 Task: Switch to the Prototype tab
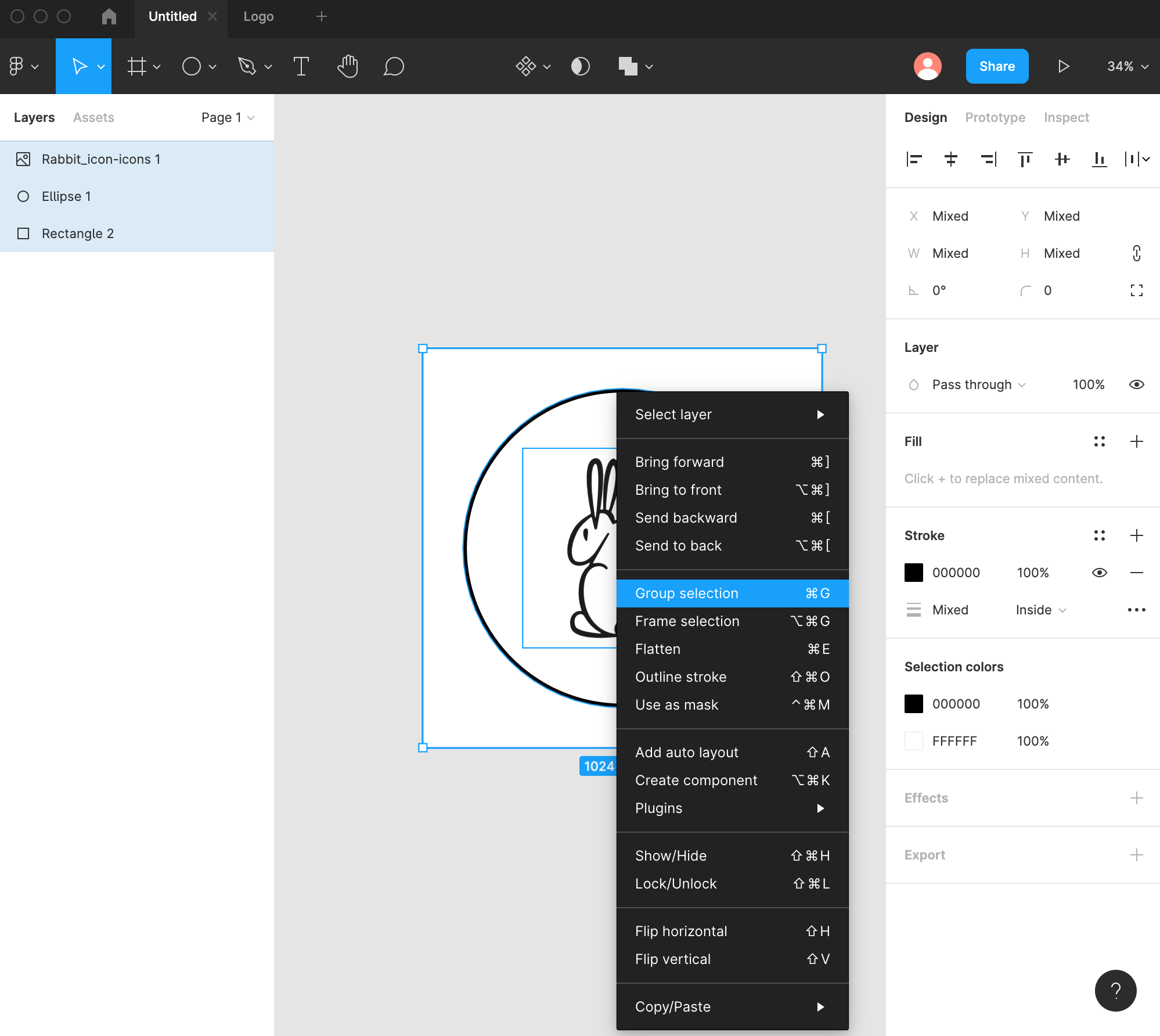tap(995, 117)
